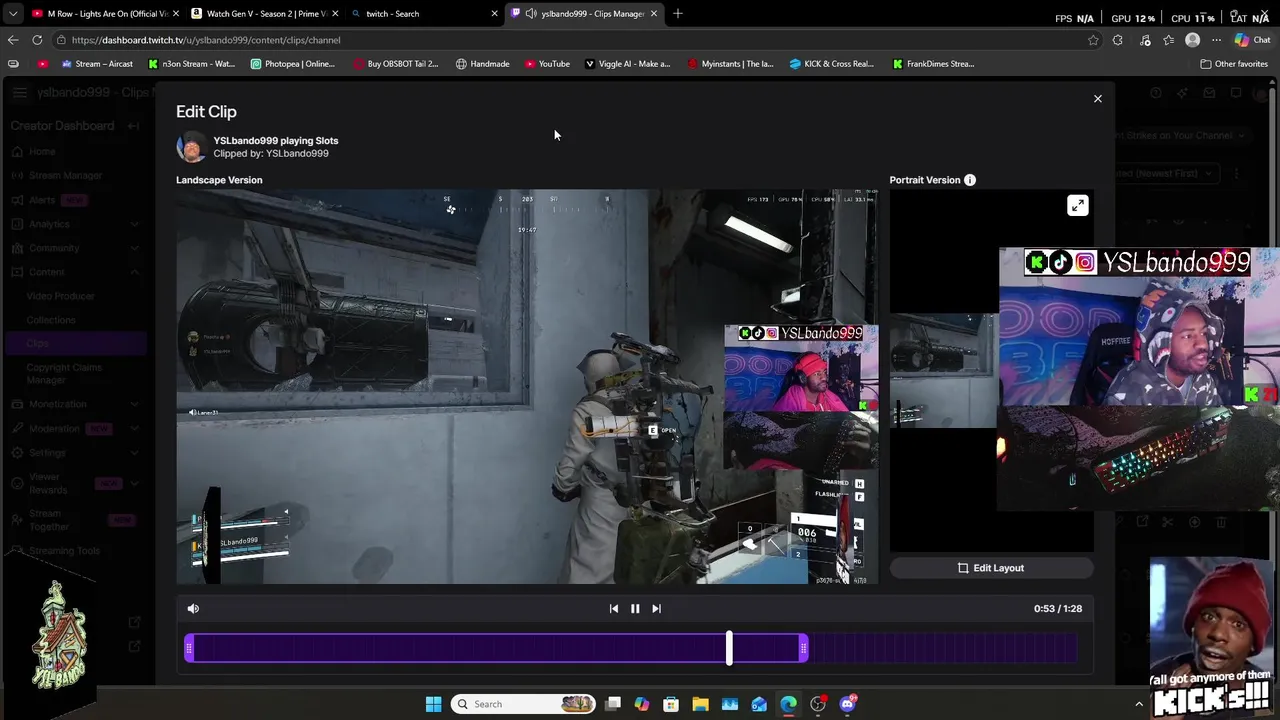Image resolution: width=1280 pixels, height=720 pixels.
Task: Open the Handmade bookmark
Action: (482, 64)
